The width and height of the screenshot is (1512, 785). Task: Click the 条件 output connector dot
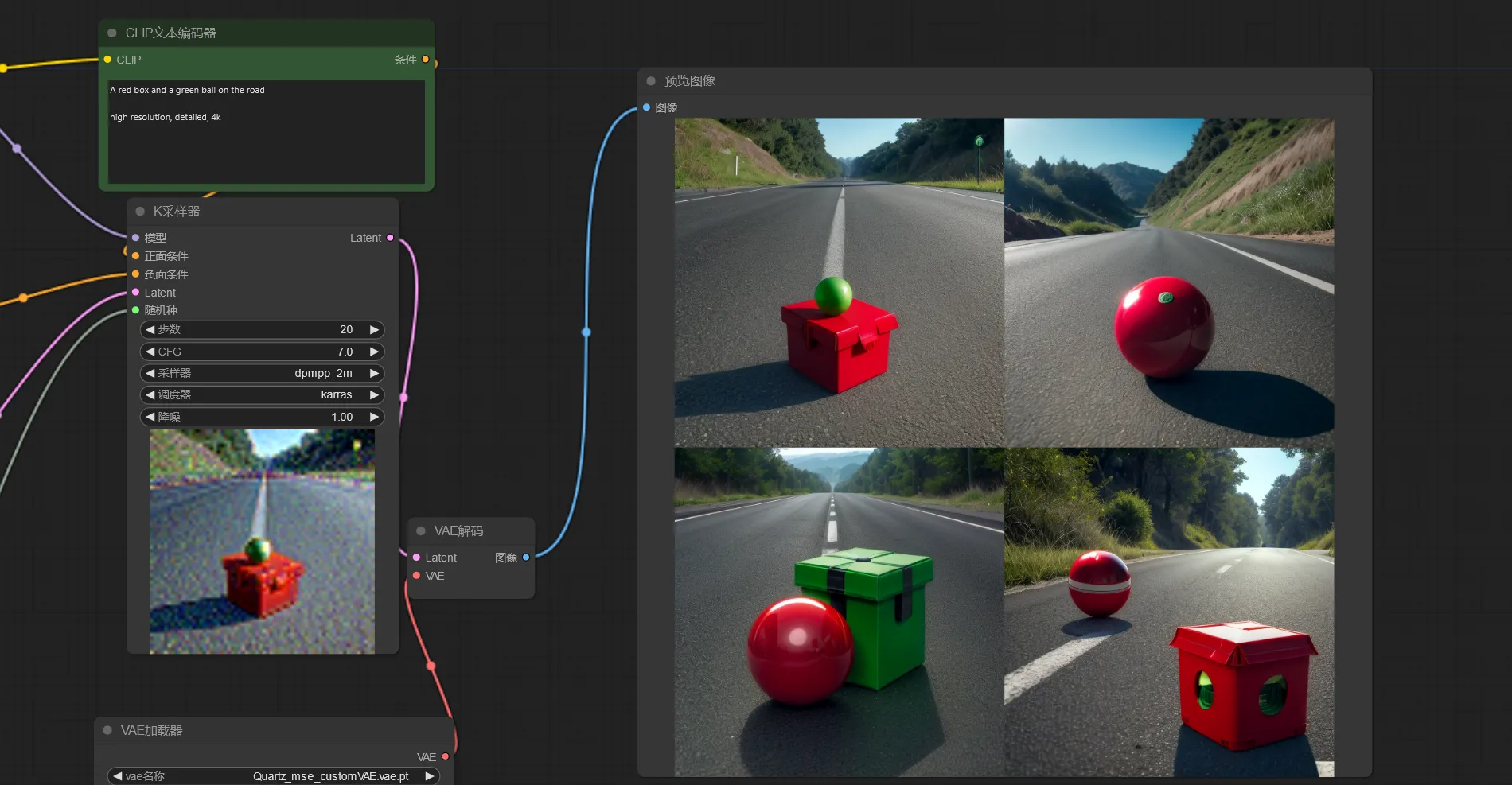tap(425, 60)
